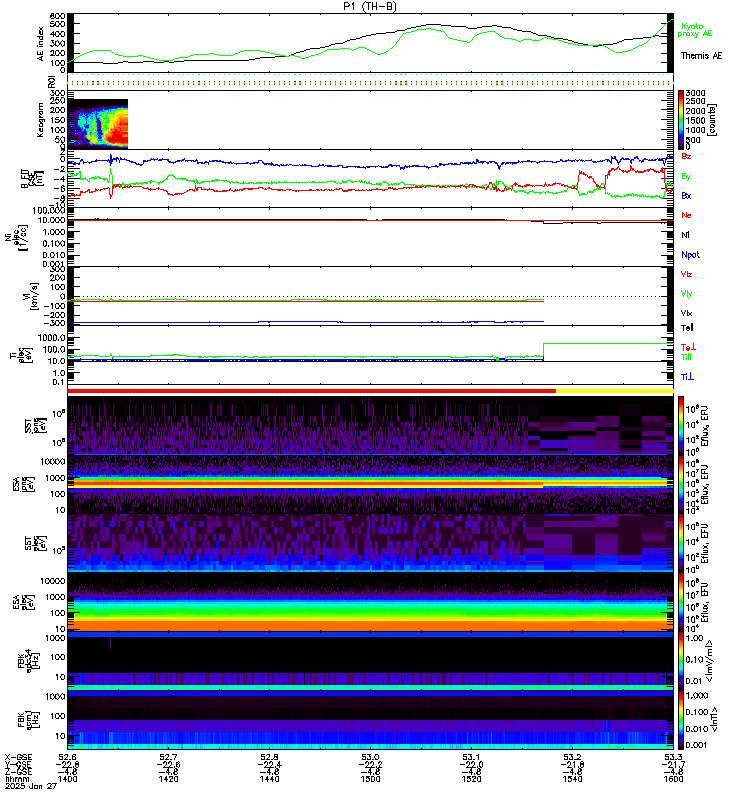Select the red Viz velocity legend label
750x800 pixels.
(x=686, y=274)
